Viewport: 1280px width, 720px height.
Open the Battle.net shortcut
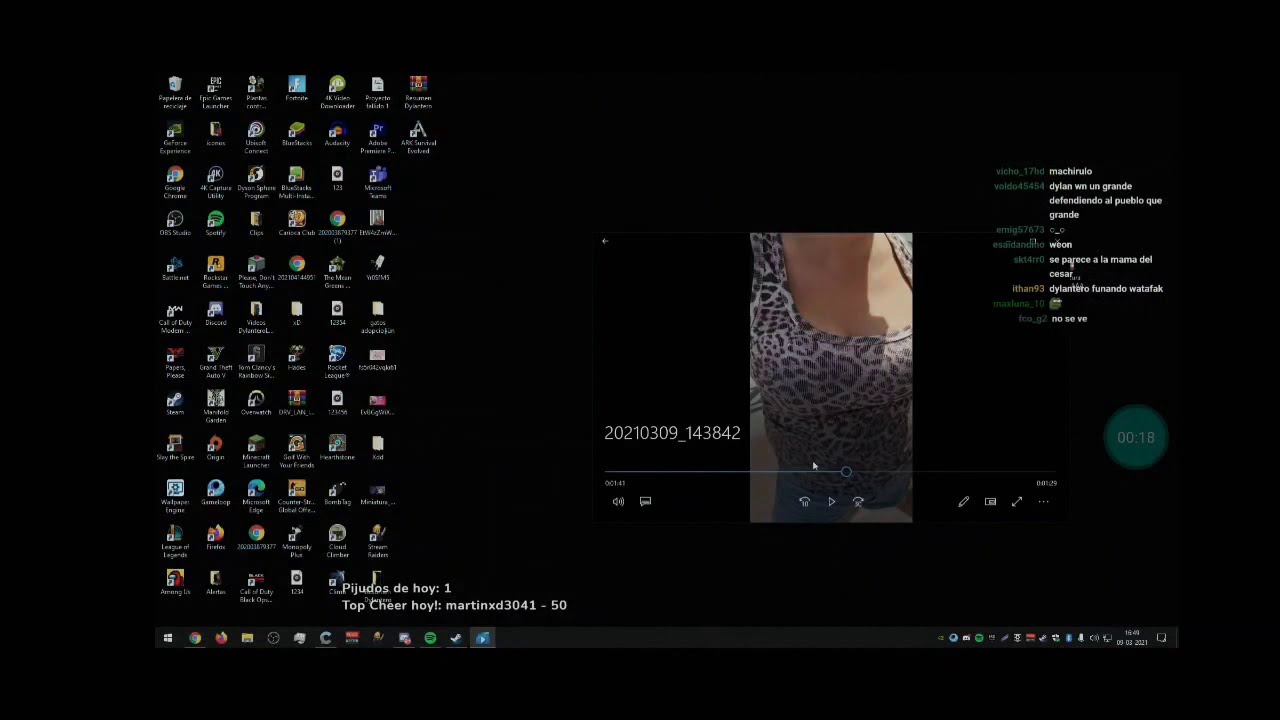(x=175, y=268)
